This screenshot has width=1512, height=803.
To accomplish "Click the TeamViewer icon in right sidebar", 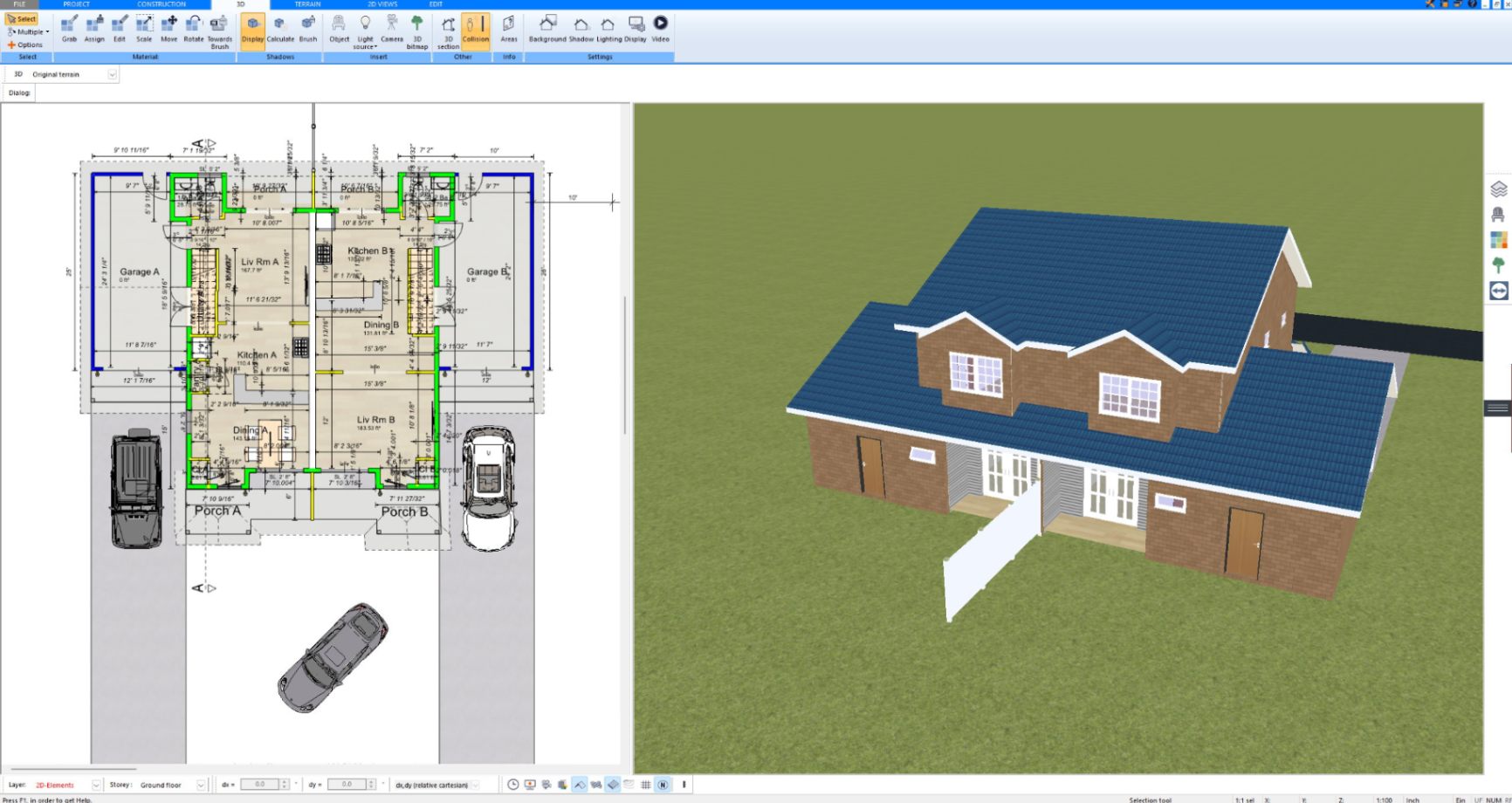I will [x=1498, y=291].
